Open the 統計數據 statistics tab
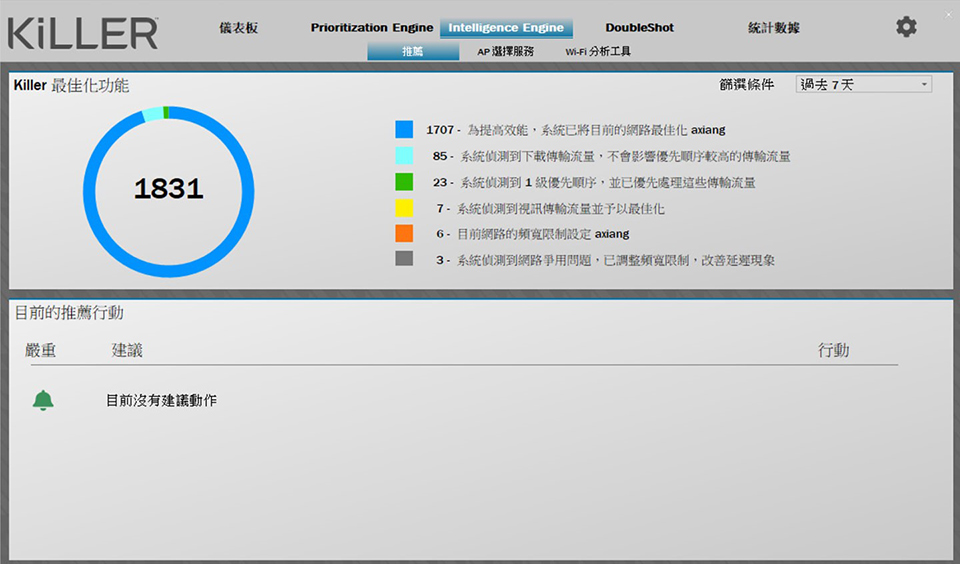Screen dimensions: 960x564 pyautogui.click(x=774, y=28)
